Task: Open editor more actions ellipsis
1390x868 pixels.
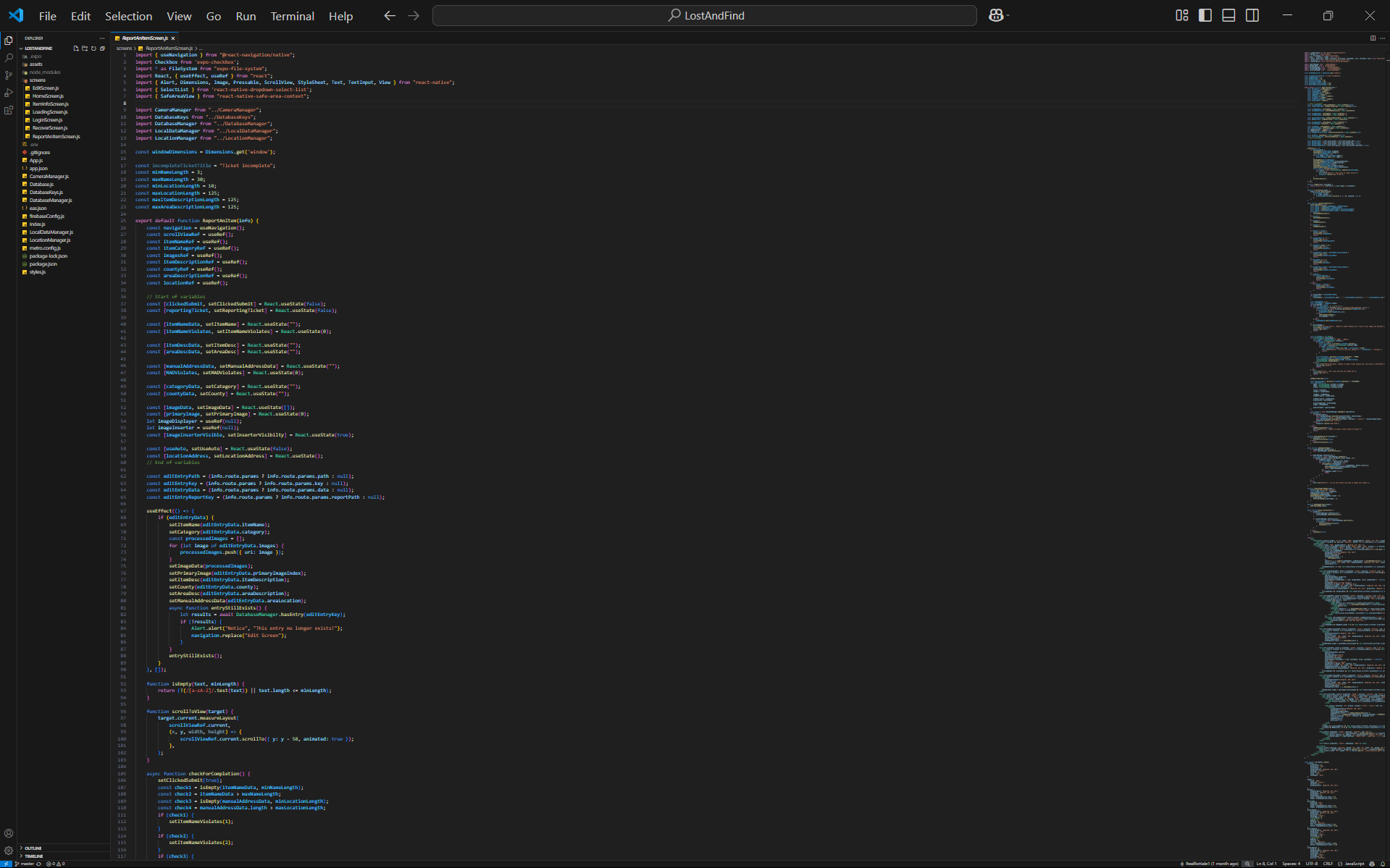Action: (1383, 38)
